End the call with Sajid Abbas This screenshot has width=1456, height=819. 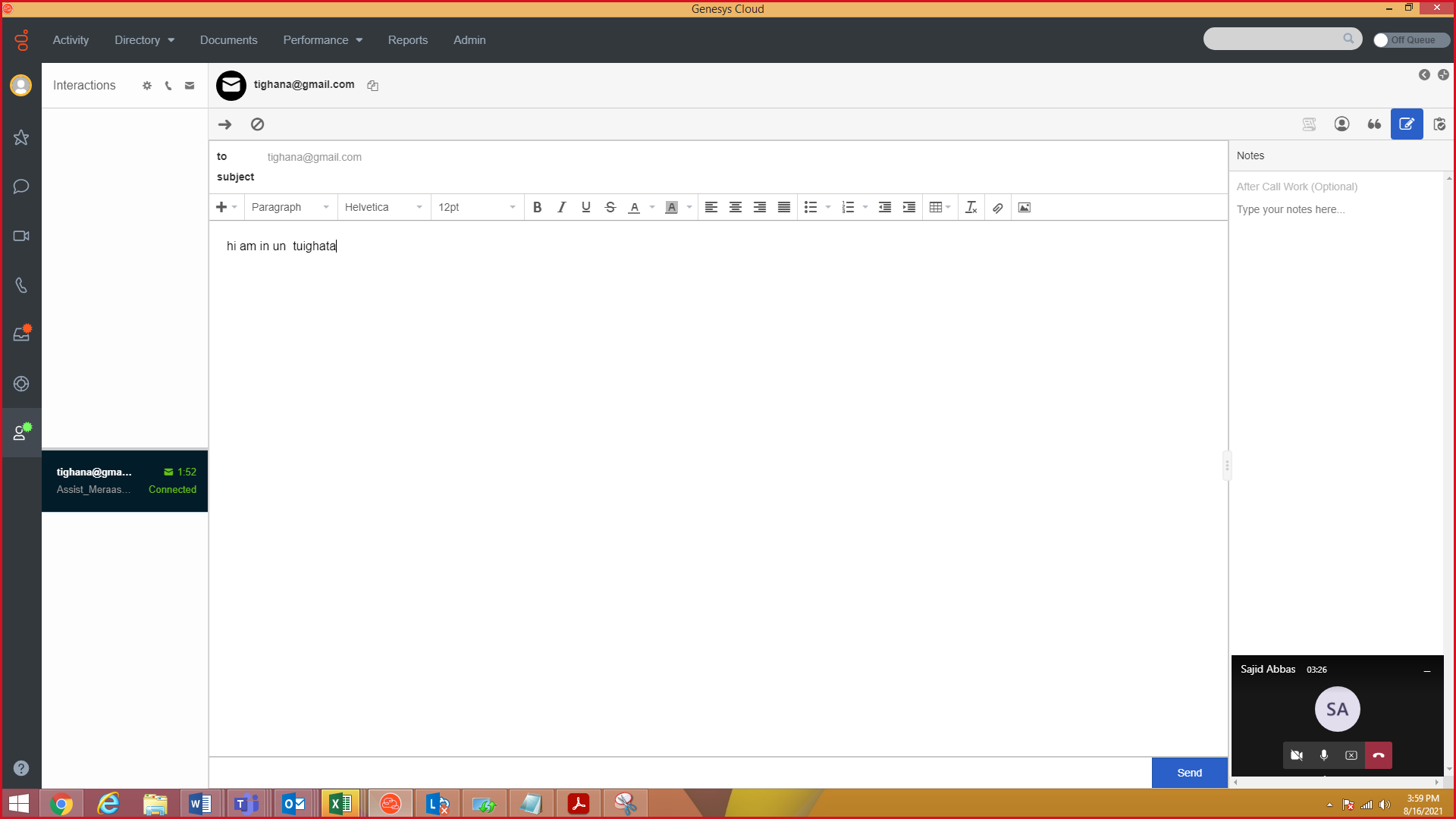pyautogui.click(x=1378, y=755)
